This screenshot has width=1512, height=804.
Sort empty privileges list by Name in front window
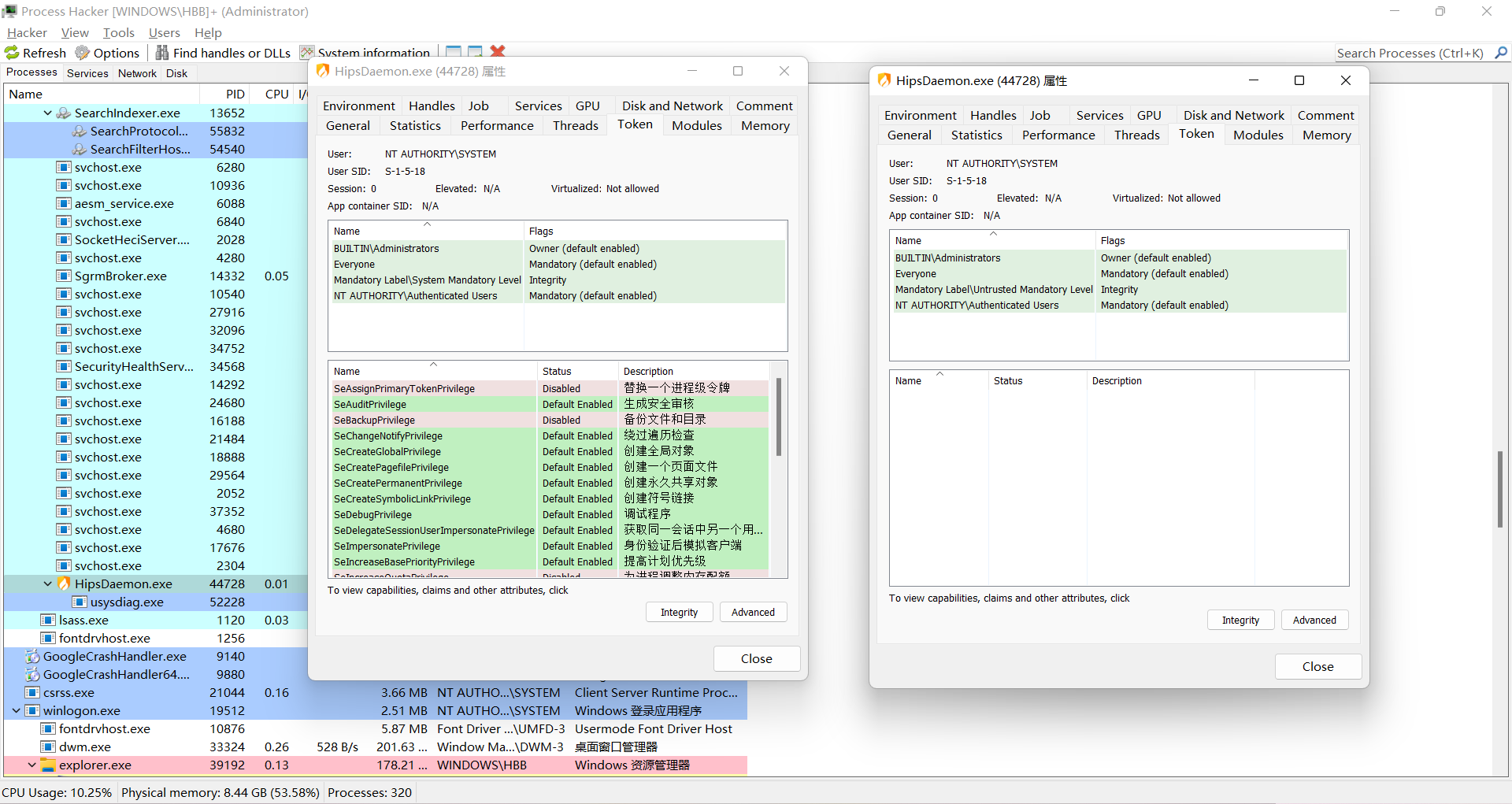[x=939, y=380]
